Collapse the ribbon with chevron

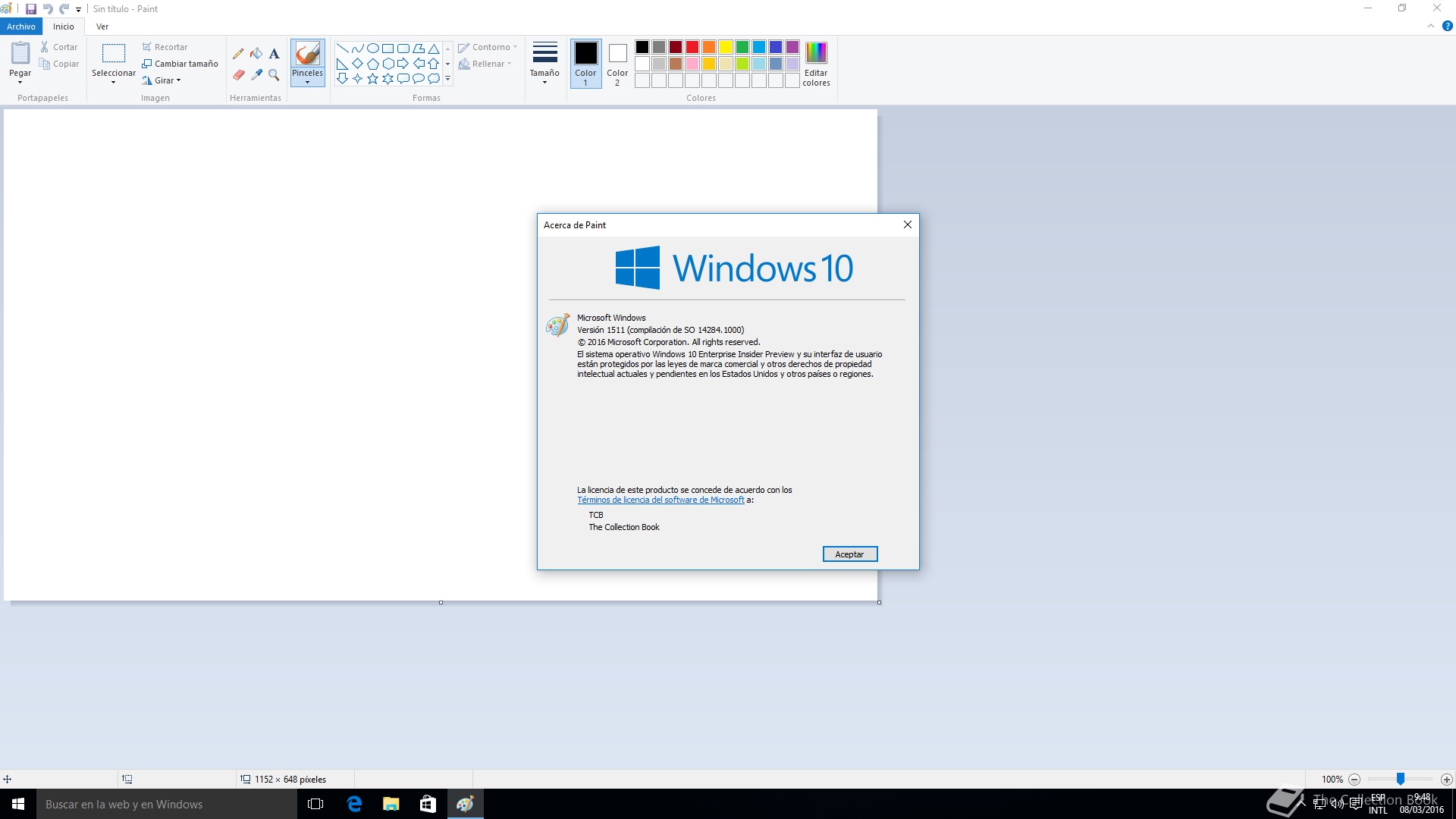click(x=1431, y=26)
